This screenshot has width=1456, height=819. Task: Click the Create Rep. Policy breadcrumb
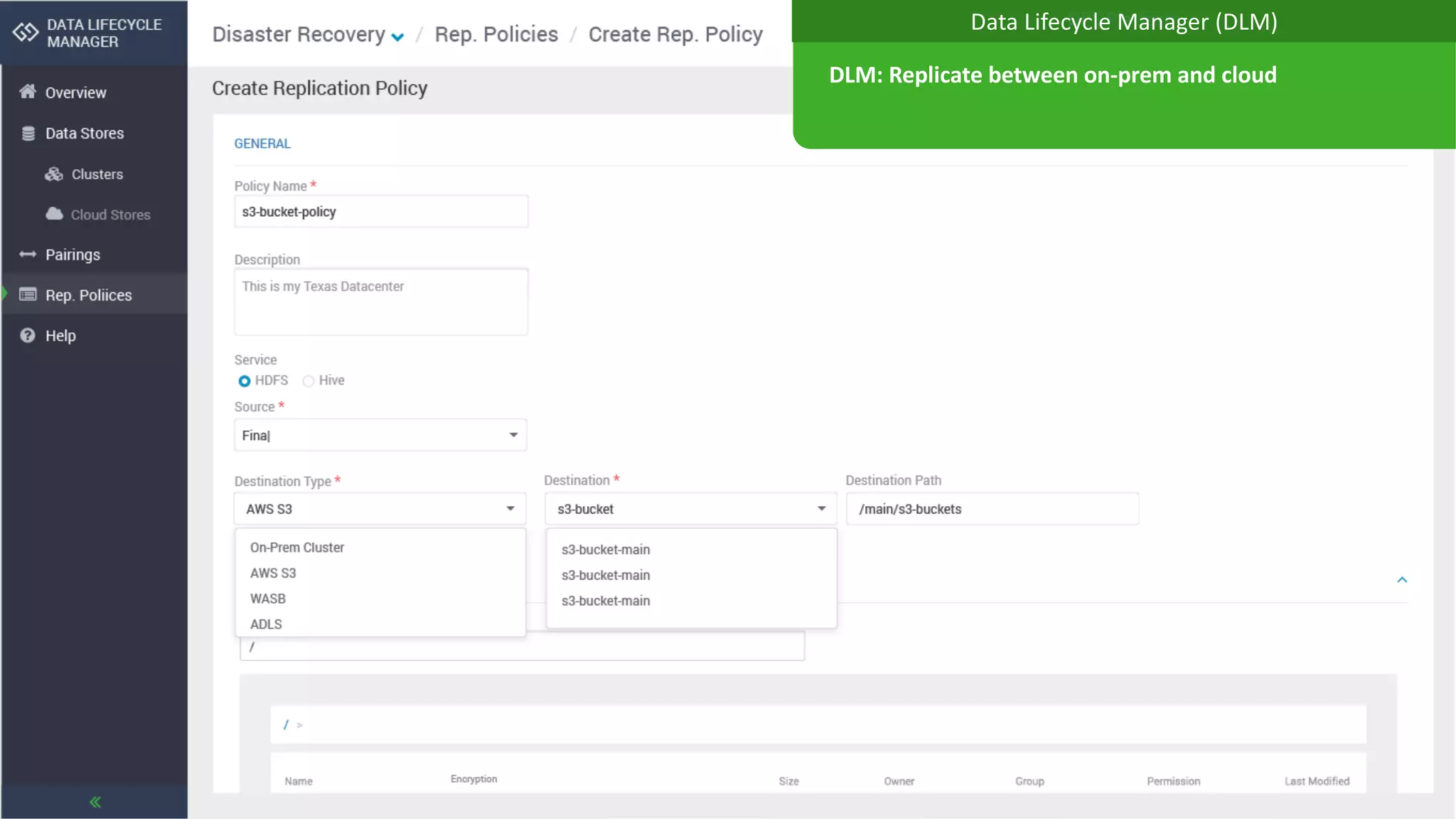[675, 34]
